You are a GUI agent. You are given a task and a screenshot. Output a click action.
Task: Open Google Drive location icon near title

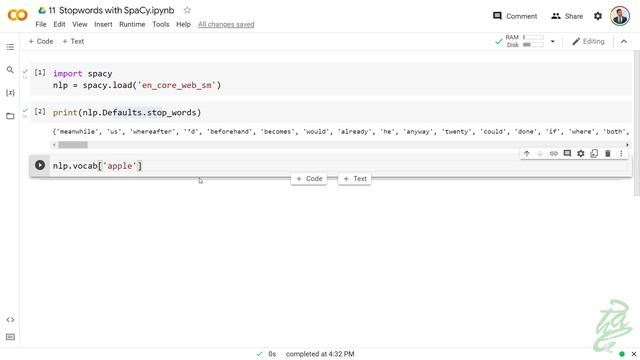pyautogui.click(x=42, y=10)
